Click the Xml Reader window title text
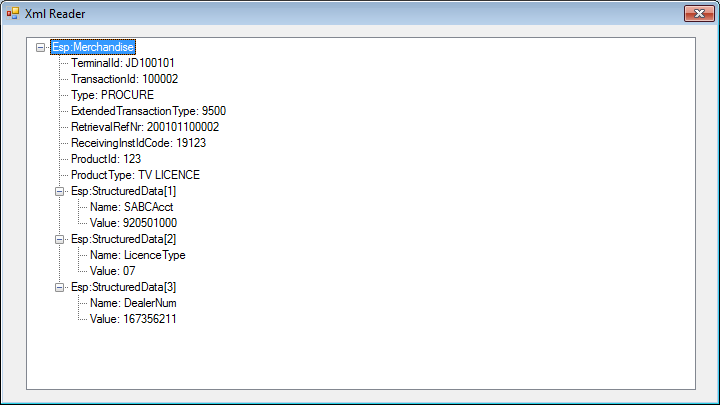Image resolution: width=720 pixels, height=405 pixels. pos(55,14)
